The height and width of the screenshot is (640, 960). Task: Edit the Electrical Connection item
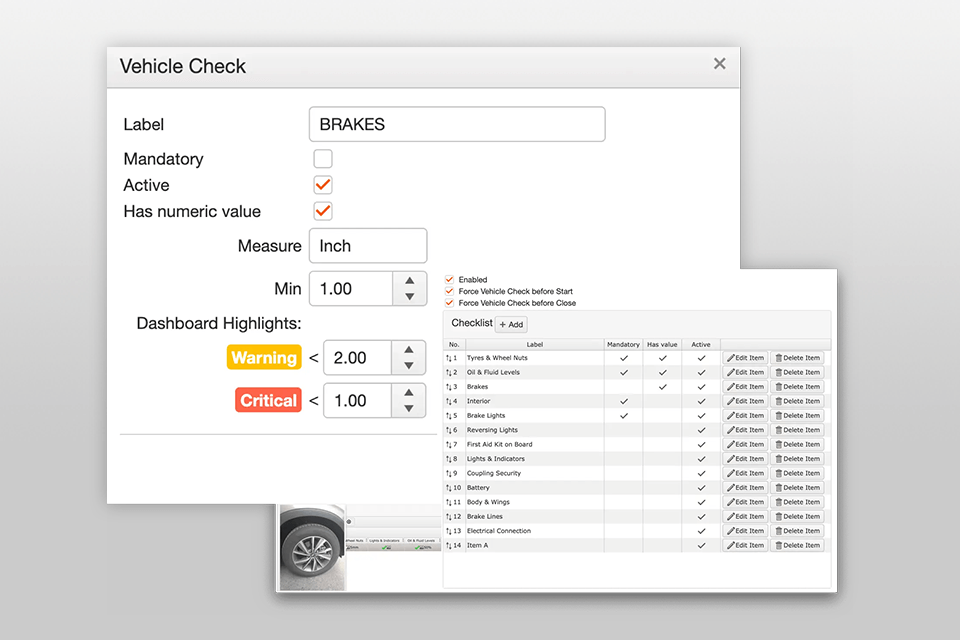click(x=745, y=530)
